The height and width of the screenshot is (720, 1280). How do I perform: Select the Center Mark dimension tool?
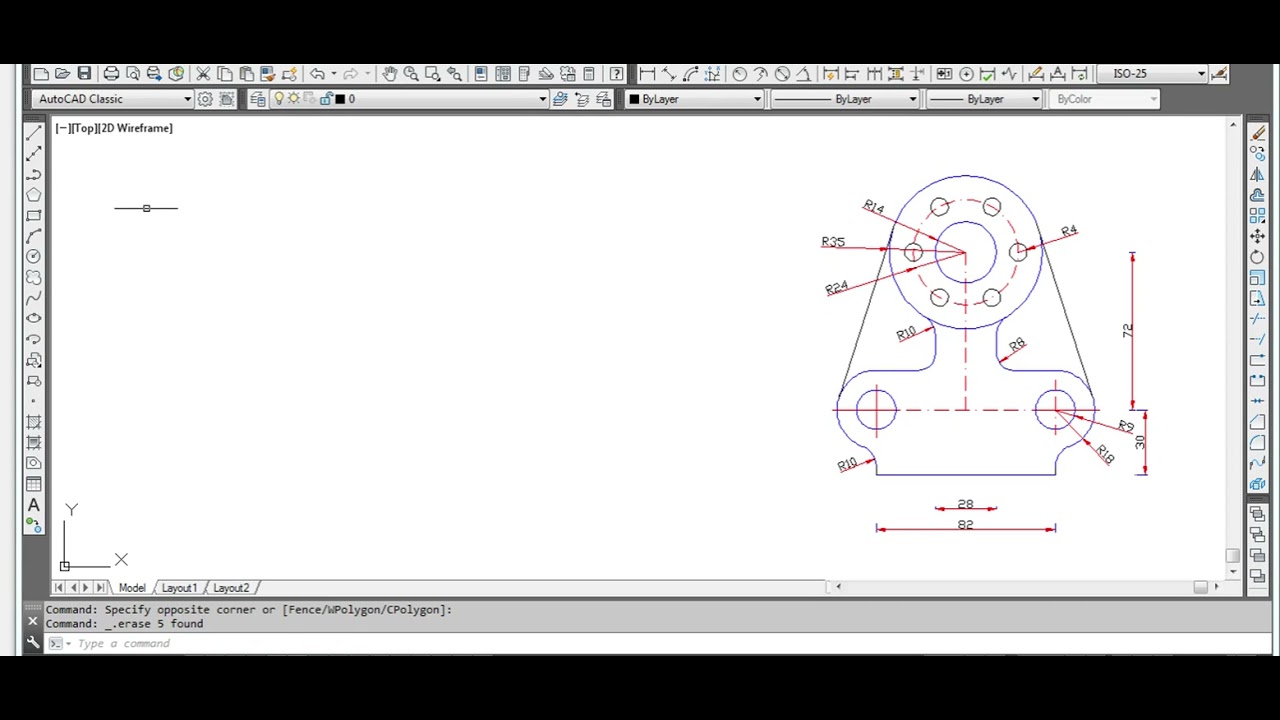coord(966,74)
